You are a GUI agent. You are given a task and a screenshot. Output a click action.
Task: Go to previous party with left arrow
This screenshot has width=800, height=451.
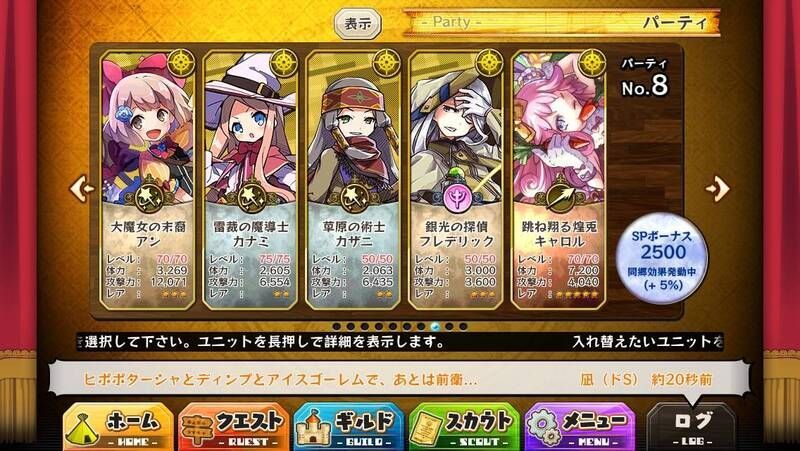coord(82,189)
